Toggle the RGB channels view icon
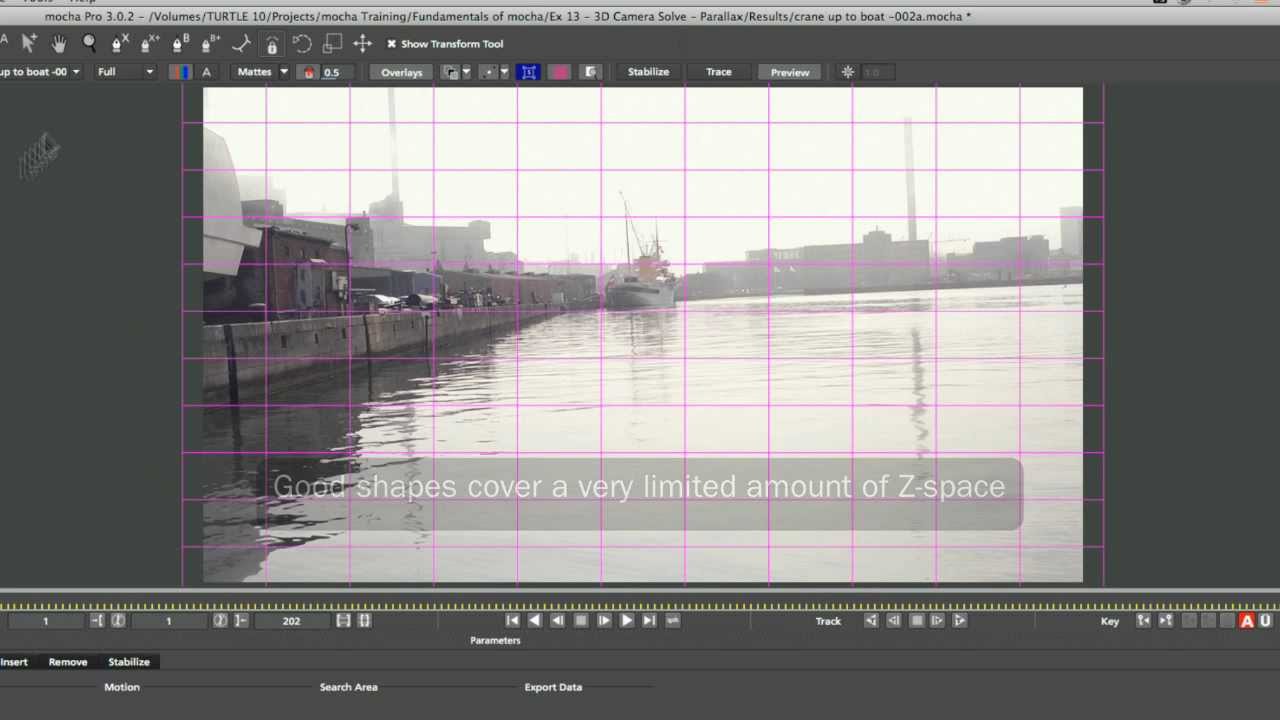This screenshot has width=1280, height=720. [x=180, y=72]
